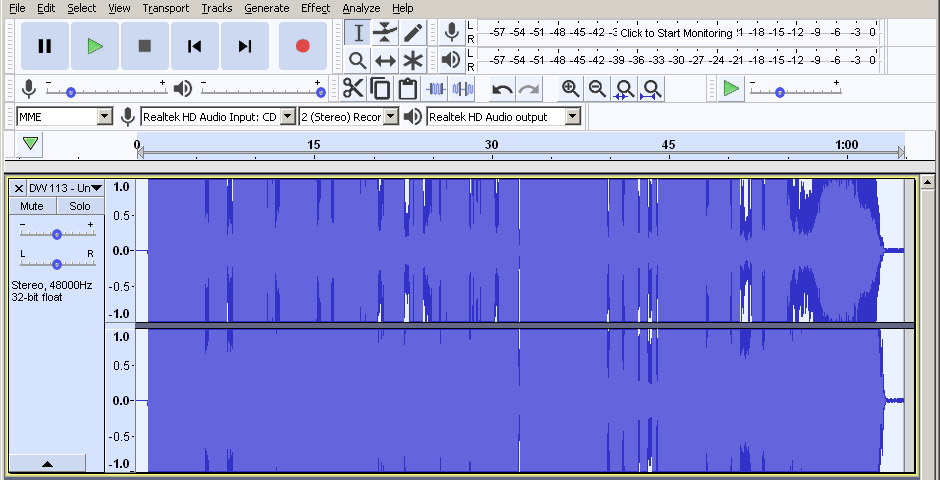Set the track pan L/R slider
This screenshot has width=940, height=480.
click(56, 263)
